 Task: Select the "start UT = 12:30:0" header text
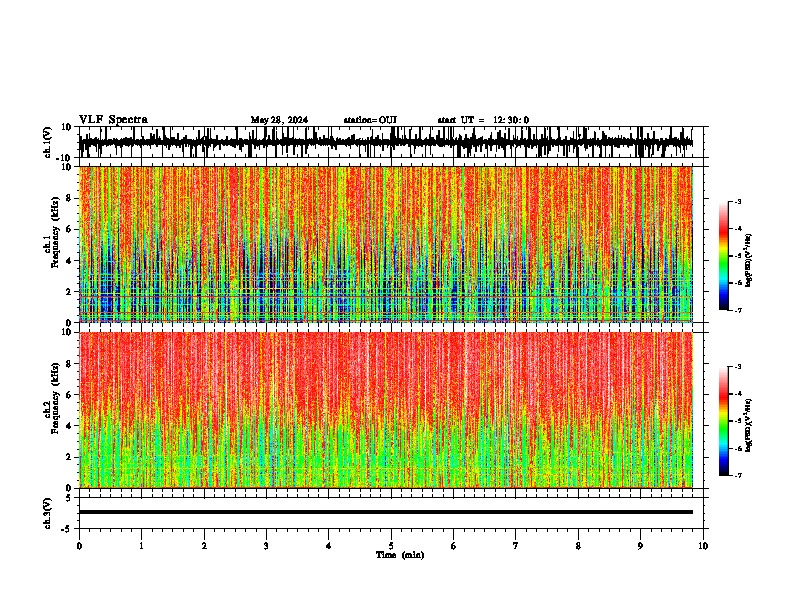coord(483,120)
